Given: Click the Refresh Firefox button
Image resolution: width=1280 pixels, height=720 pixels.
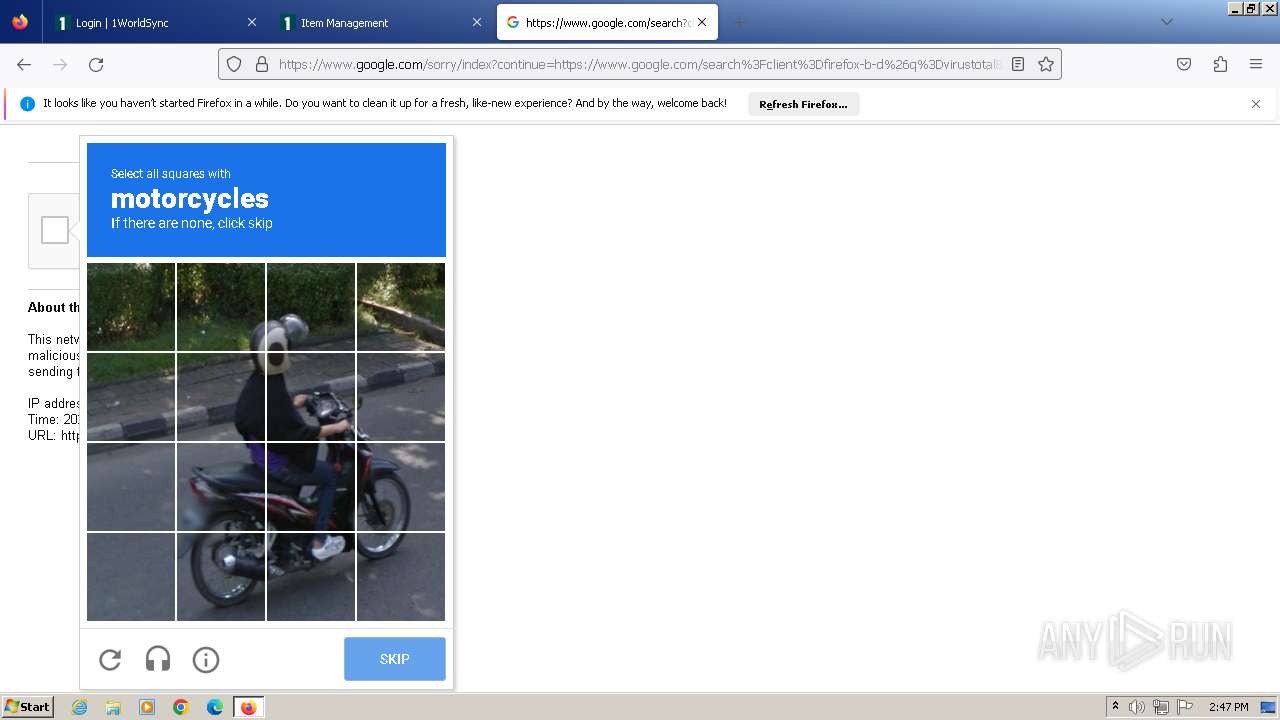Looking at the screenshot, I should click(x=803, y=104).
